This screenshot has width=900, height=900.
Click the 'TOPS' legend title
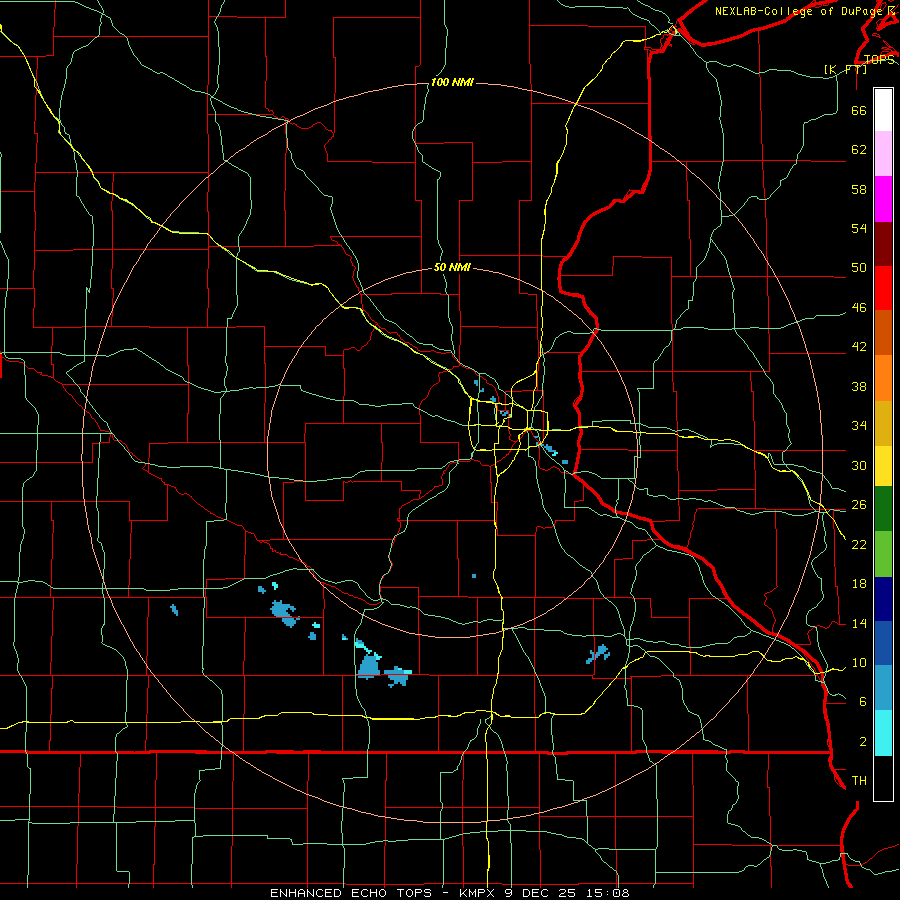879,59
